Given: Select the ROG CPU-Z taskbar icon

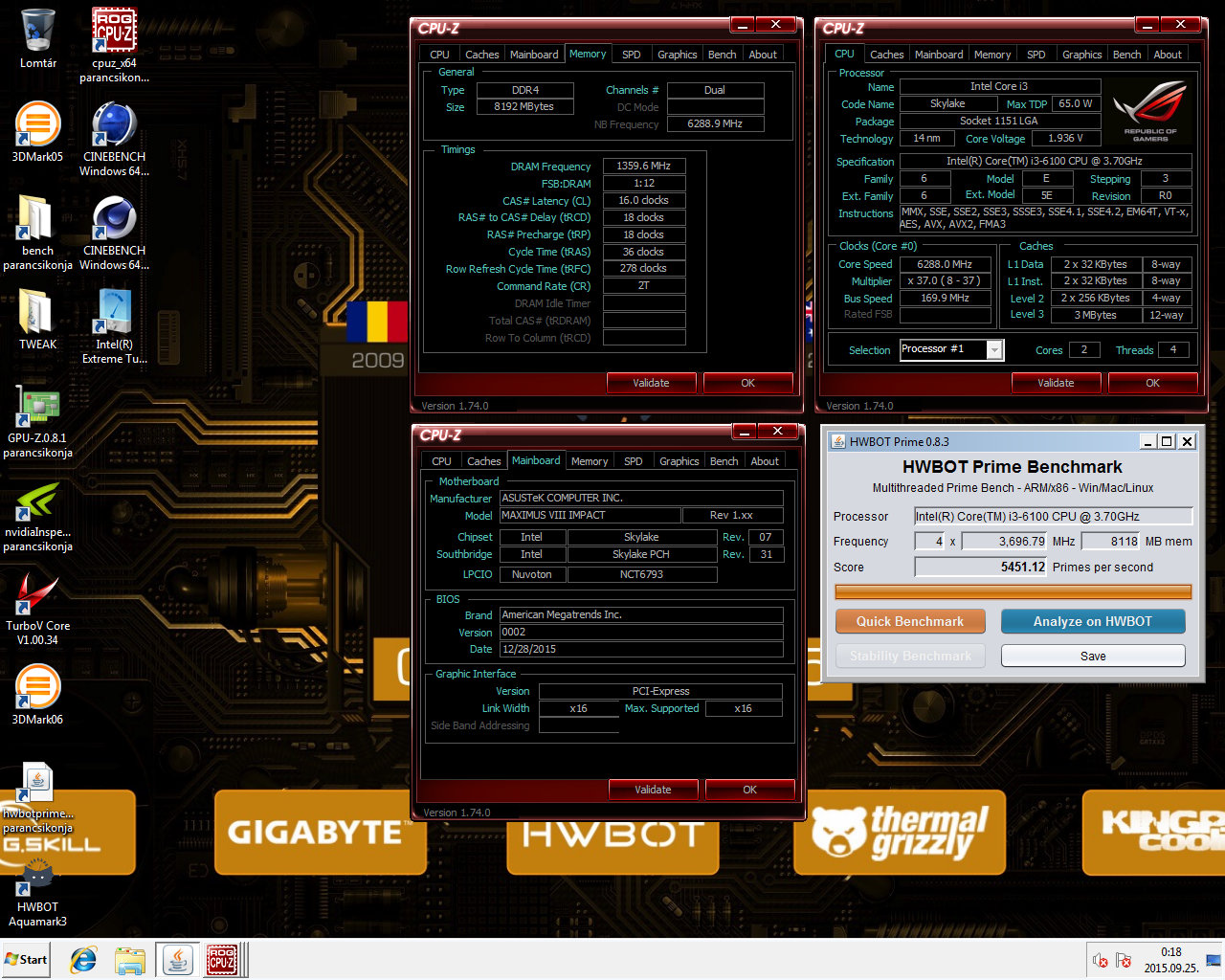Looking at the screenshot, I should 222,960.
